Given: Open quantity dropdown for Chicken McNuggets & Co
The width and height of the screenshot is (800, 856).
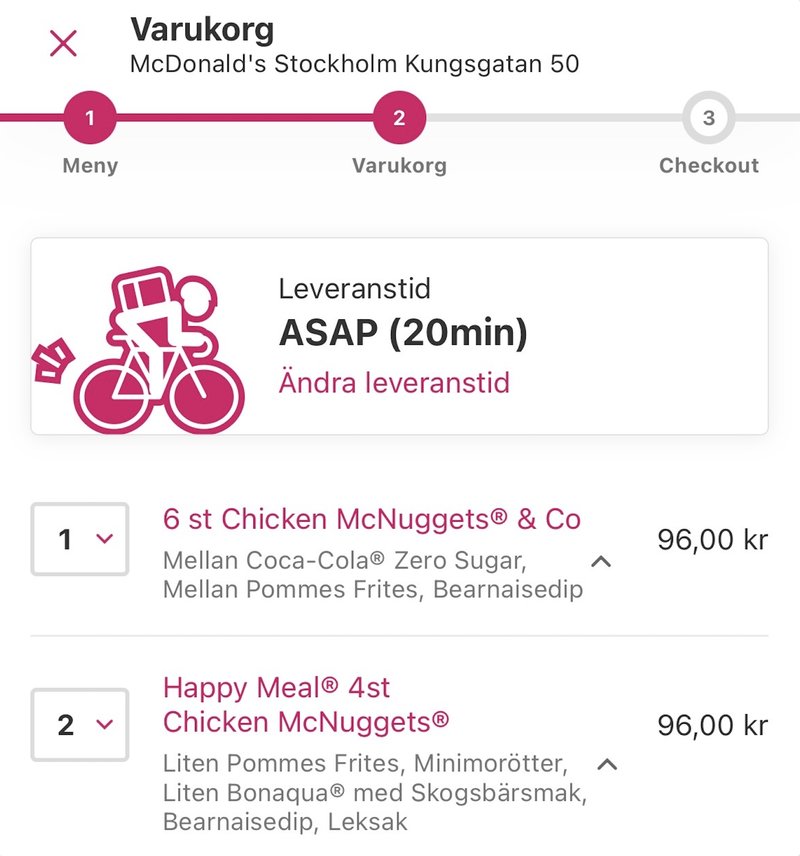Looking at the screenshot, I should coord(80,539).
